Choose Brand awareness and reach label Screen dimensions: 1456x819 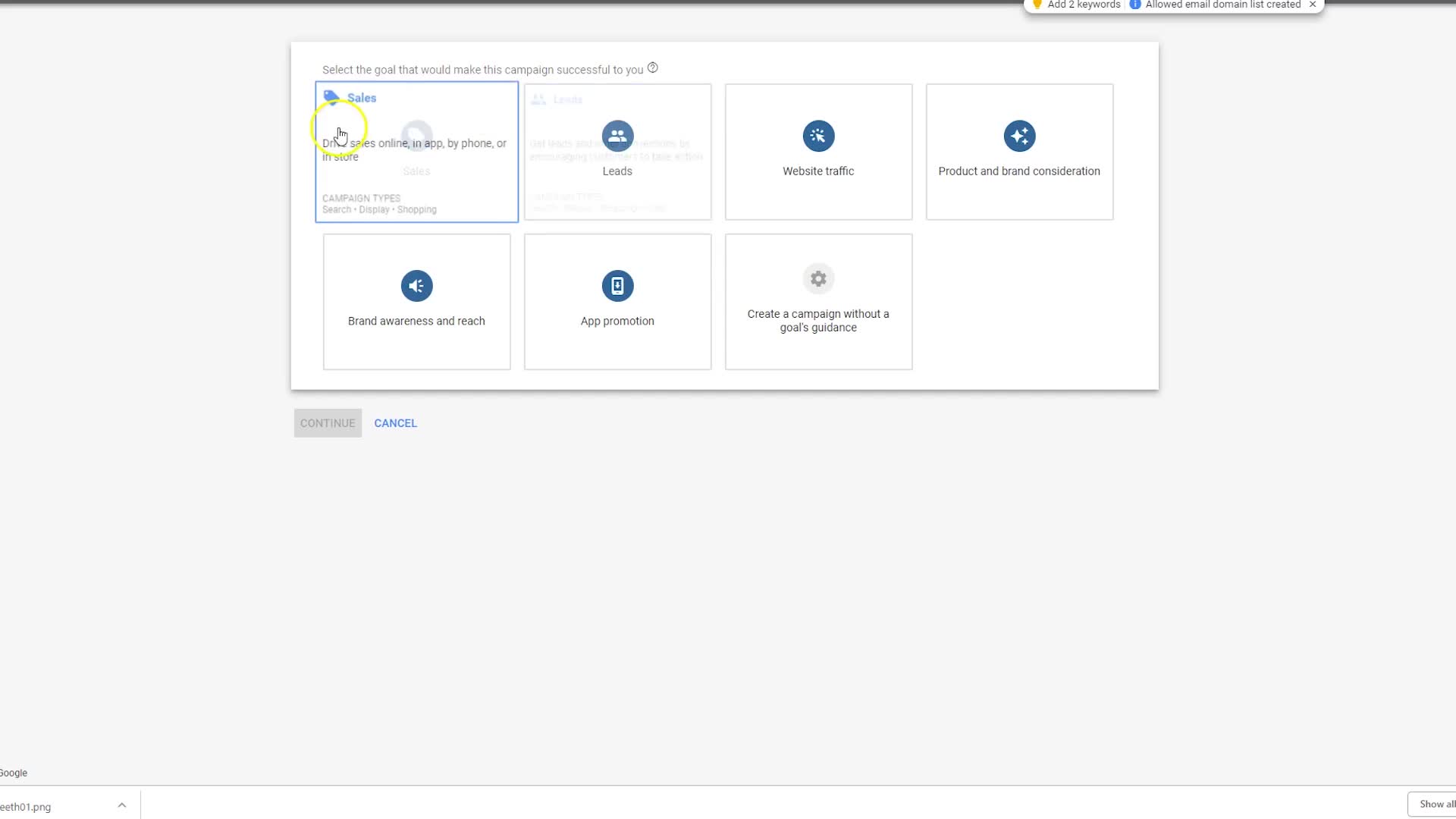pyautogui.click(x=416, y=321)
